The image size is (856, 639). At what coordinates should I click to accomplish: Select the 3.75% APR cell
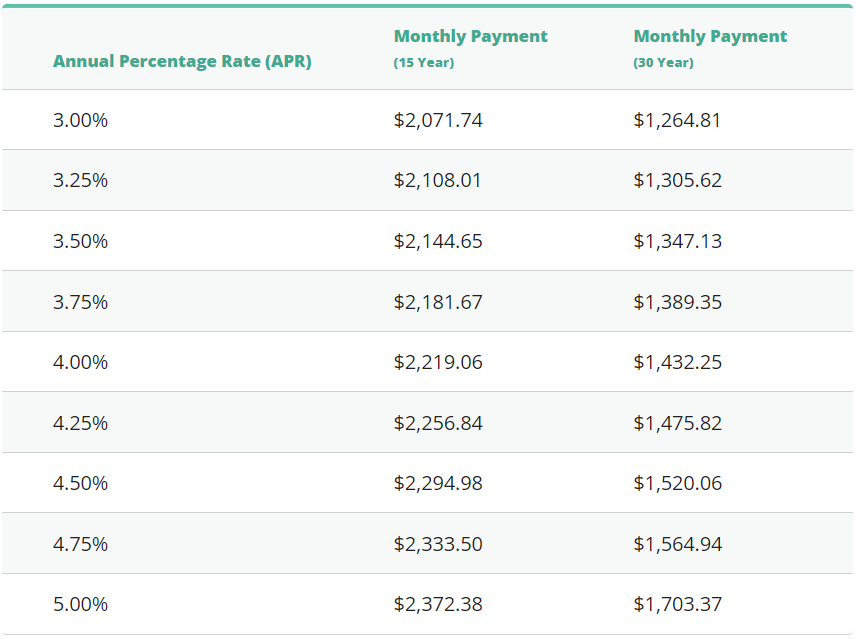pos(80,302)
